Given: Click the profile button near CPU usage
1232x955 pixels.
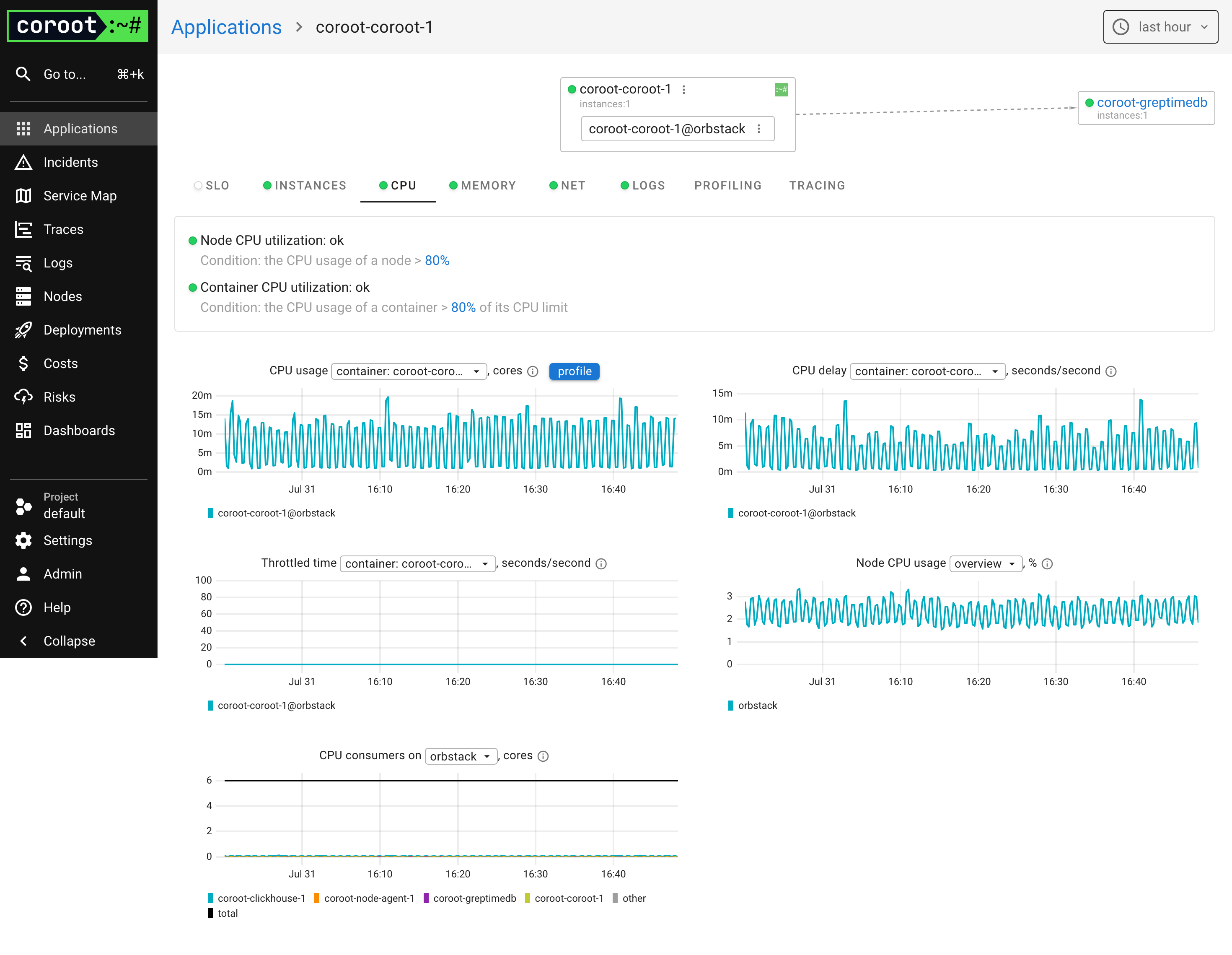Looking at the screenshot, I should (x=574, y=371).
